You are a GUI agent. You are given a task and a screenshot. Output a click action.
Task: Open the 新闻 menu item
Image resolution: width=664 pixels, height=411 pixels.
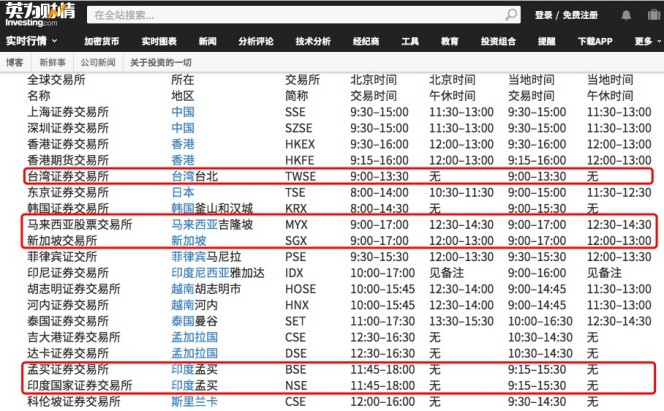[208, 41]
